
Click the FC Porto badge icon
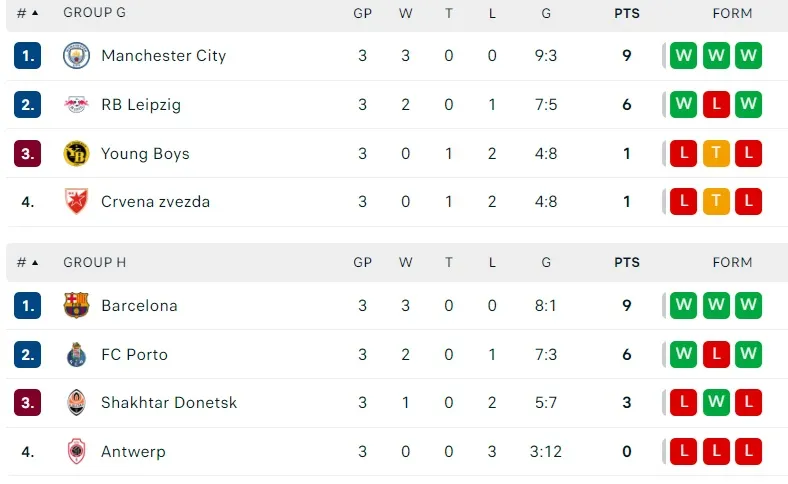(76, 354)
